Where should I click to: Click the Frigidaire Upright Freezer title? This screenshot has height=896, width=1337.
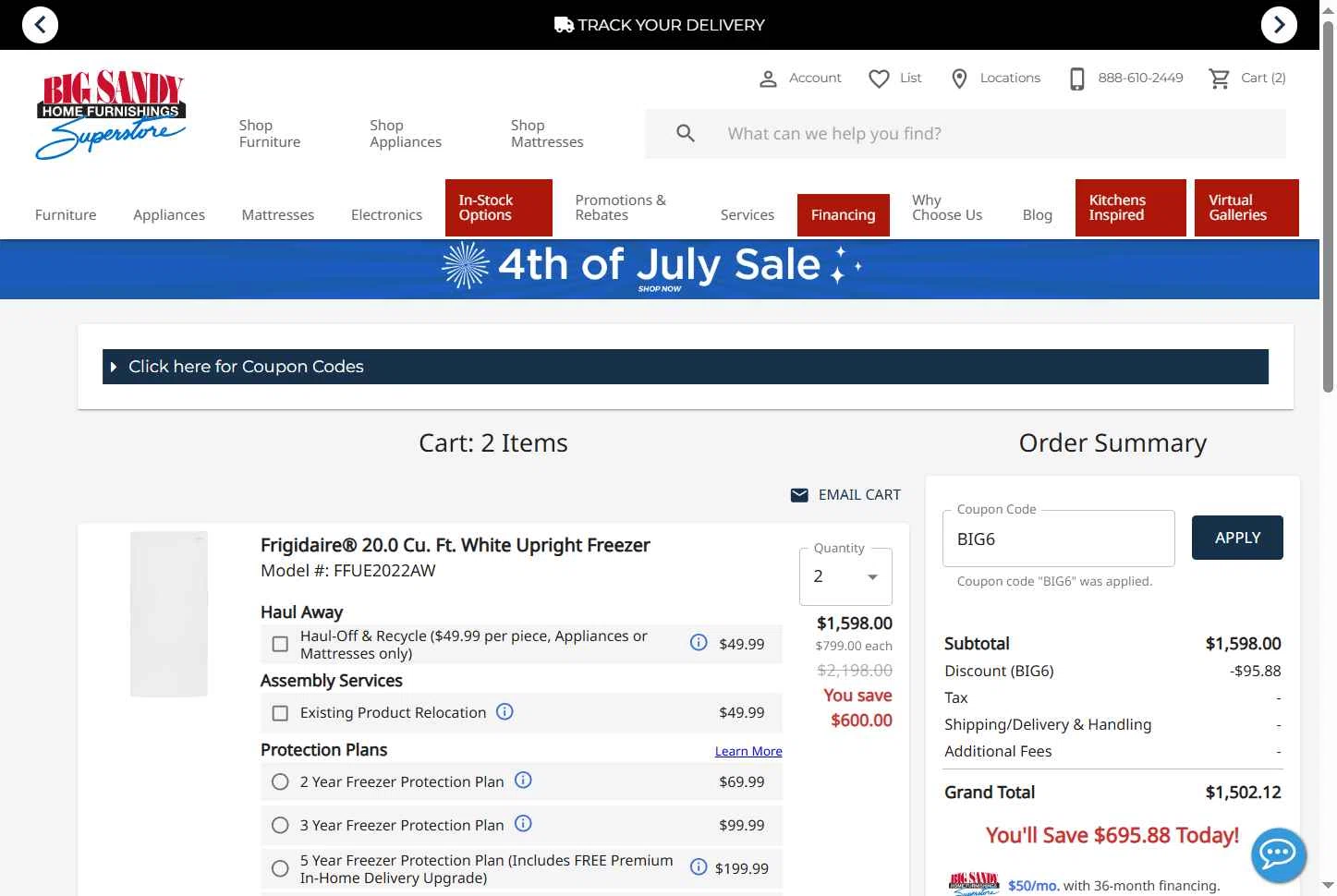click(456, 545)
